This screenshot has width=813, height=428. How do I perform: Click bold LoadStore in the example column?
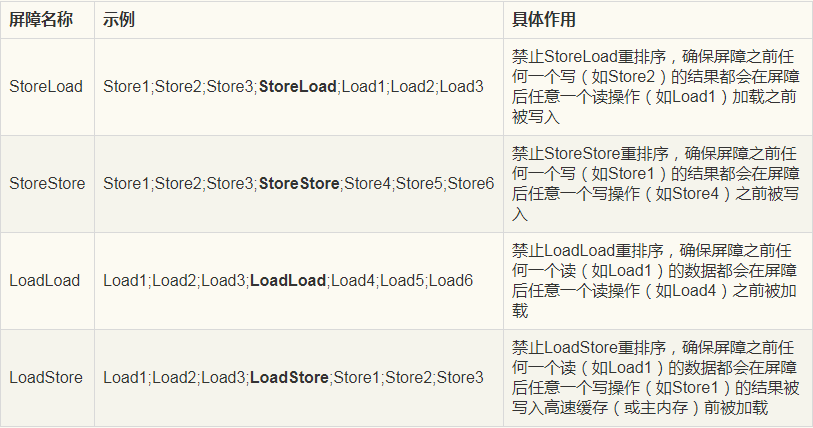click(x=289, y=377)
